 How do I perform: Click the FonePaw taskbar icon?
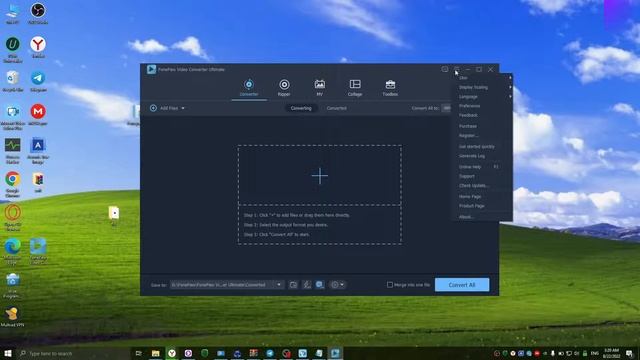point(335,353)
